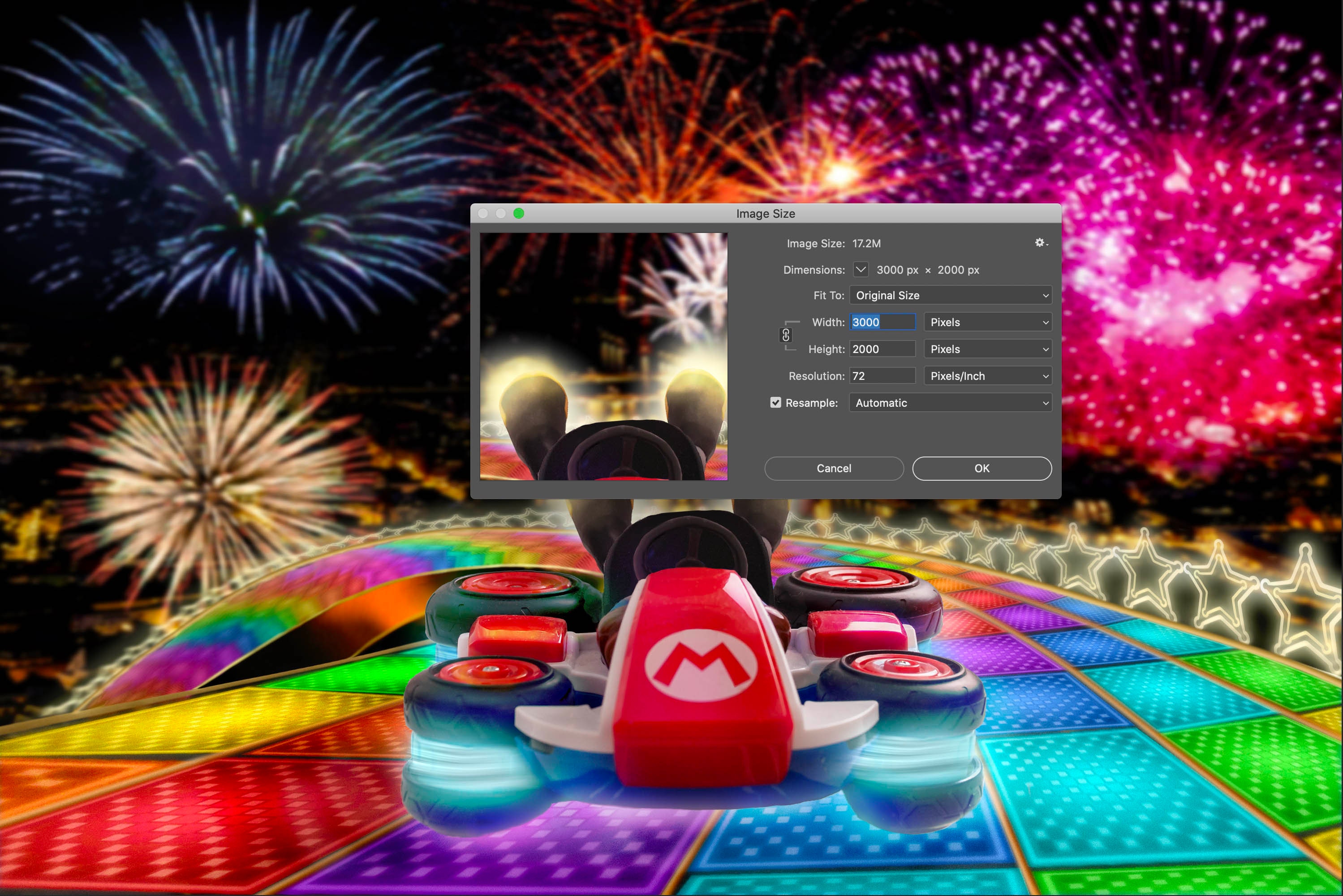This screenshot has height=896, width=1343.
Task: Click the image preview thumbnail
Action: pos(604,357)
